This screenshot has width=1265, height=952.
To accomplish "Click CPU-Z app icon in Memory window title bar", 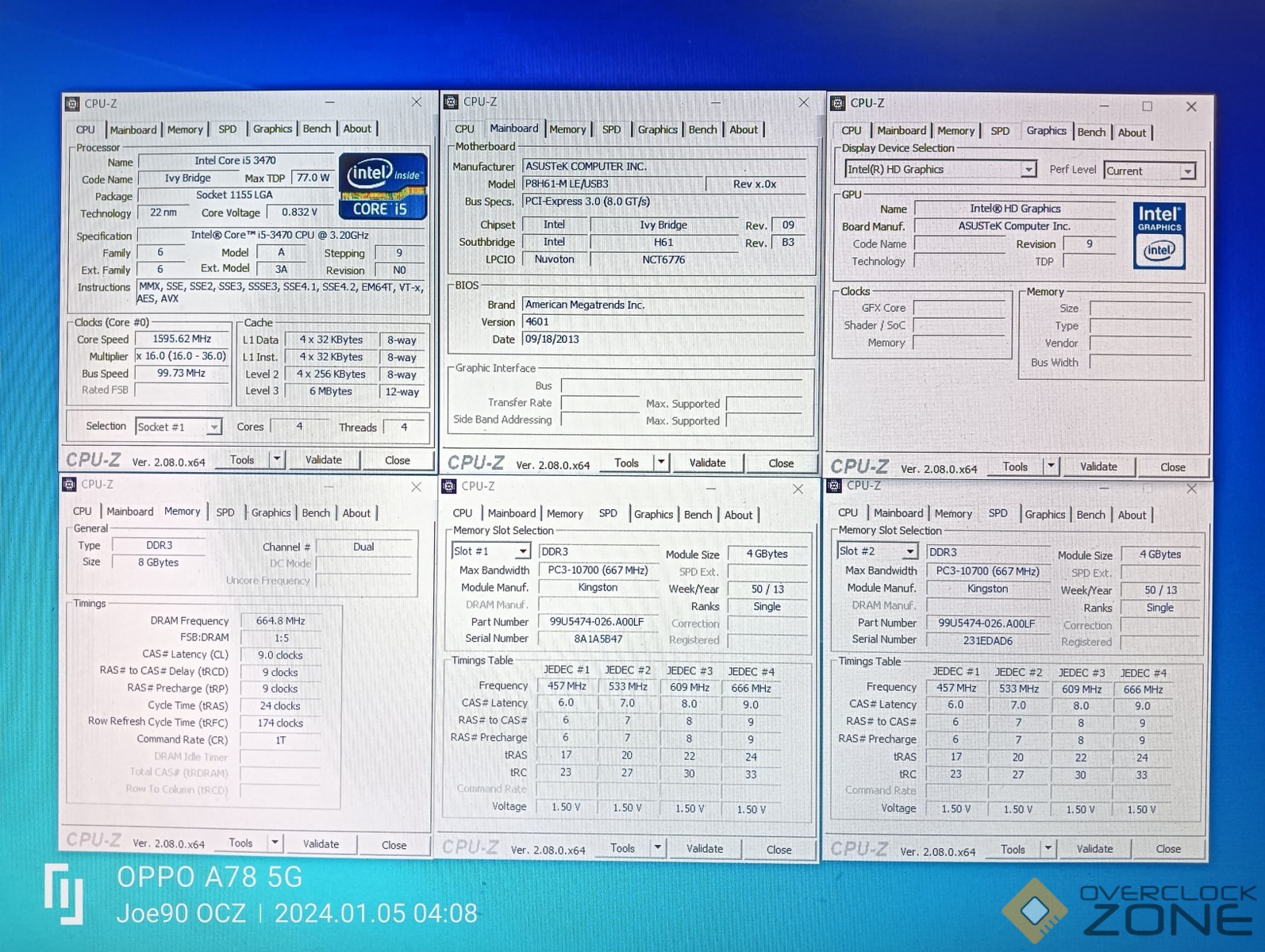I will (69, 484).
